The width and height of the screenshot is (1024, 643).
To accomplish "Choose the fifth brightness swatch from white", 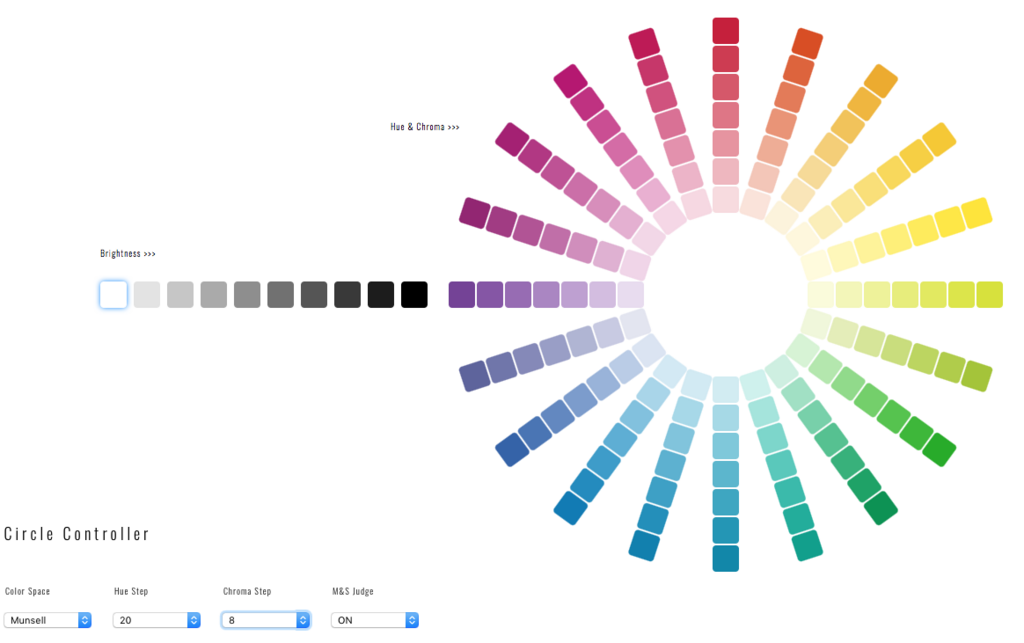I will (x=247, y=294).
